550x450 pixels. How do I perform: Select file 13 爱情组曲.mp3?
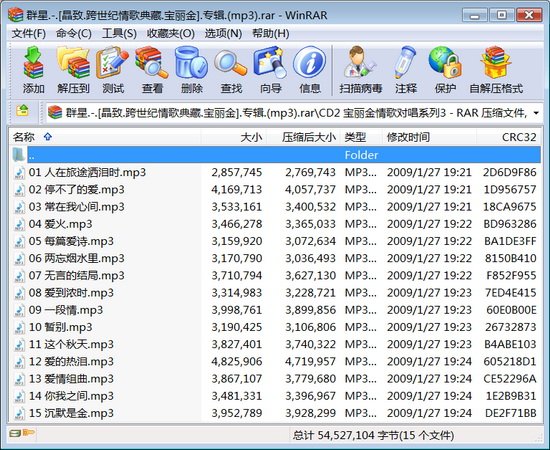[x=276, y=379]
